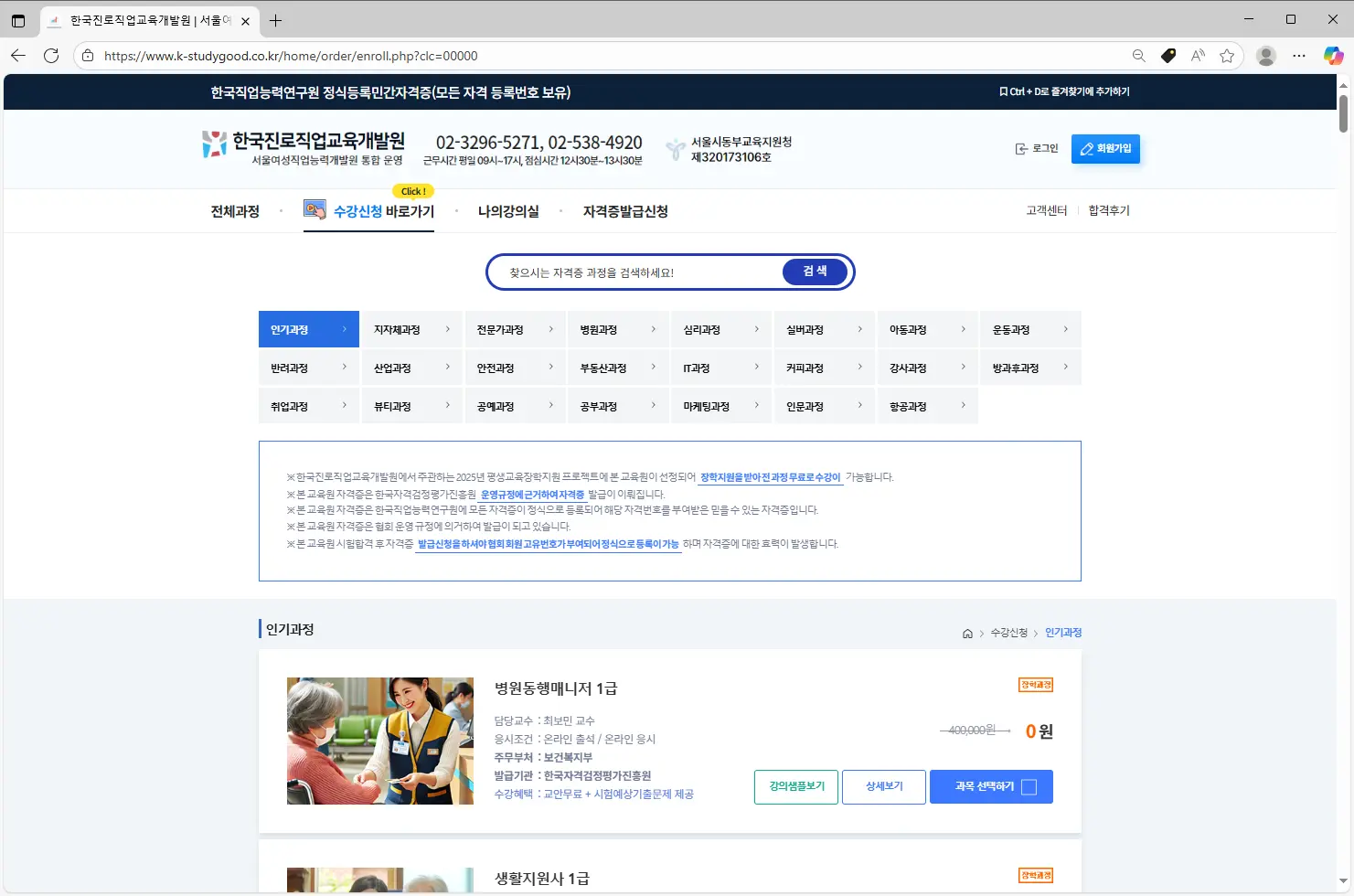Click the browser address bar URL
Screen dimensions: 1354x896
pos(291,56)
